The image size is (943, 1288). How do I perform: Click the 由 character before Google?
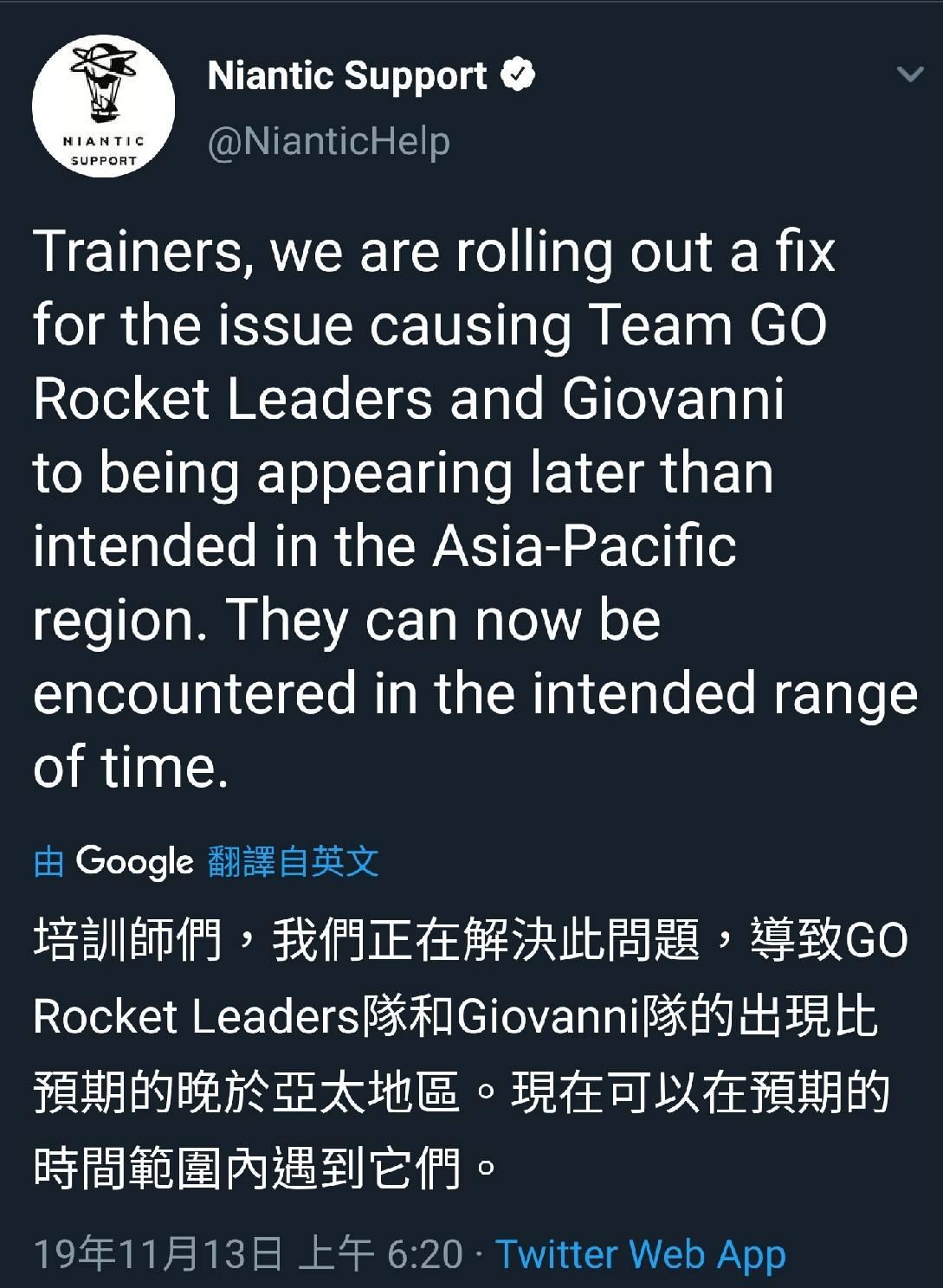click(49, 861)
